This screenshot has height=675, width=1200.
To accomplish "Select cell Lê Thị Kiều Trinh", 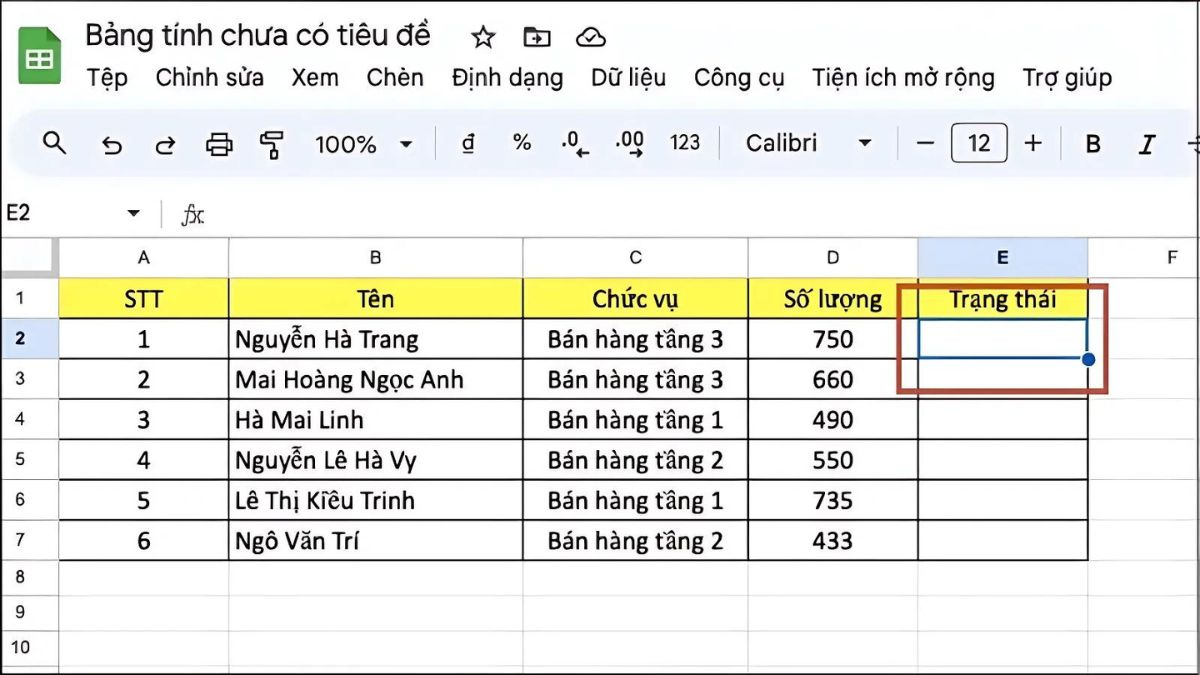I will [x=375, y=500].
